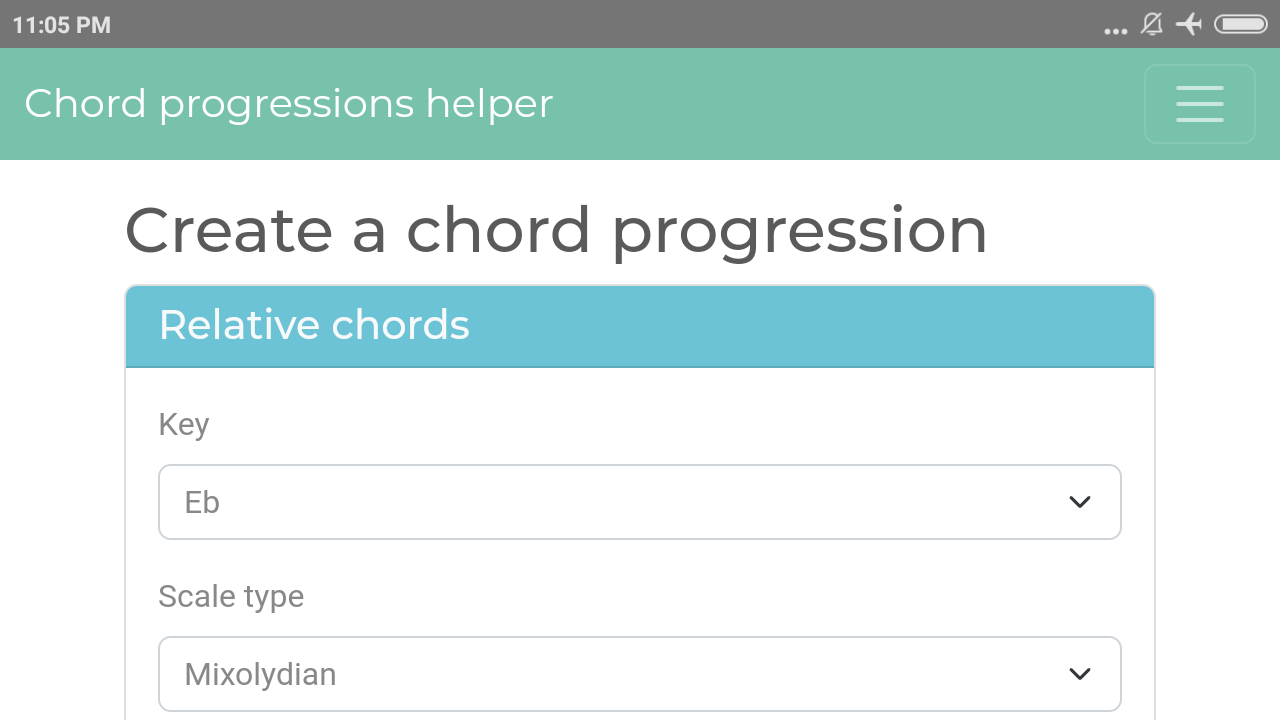Click the Relative chords panel header

point(640,326)
